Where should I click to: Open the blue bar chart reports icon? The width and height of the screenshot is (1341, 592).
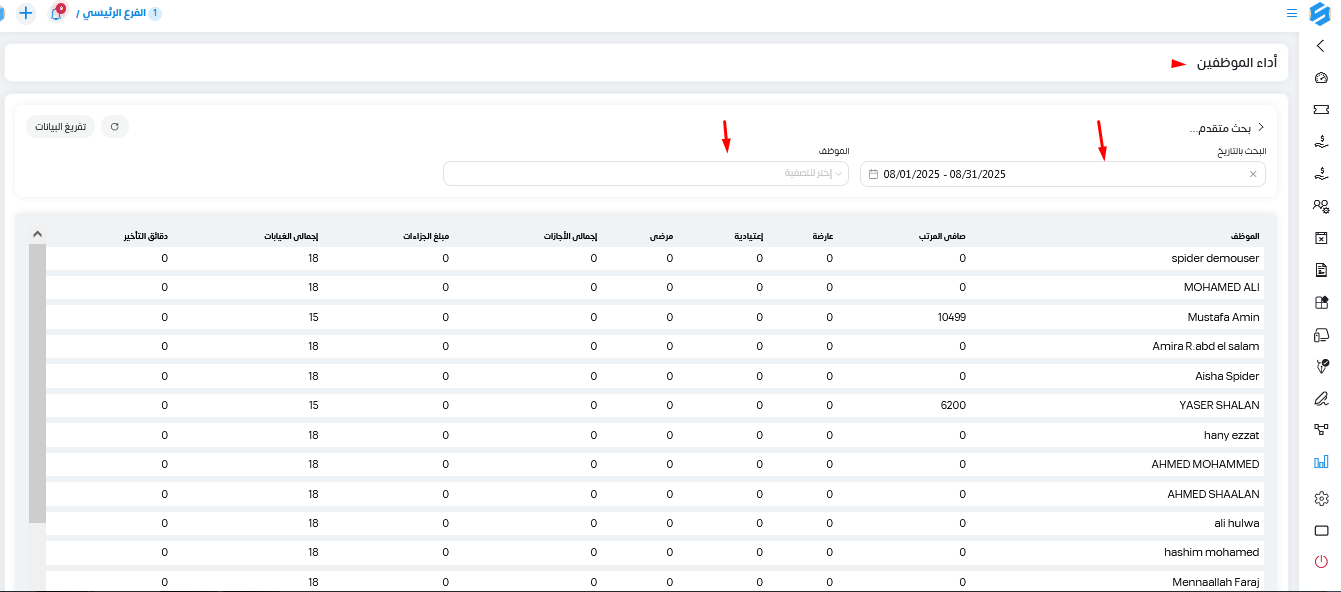pyautogui.click(x=1321, y=462)
